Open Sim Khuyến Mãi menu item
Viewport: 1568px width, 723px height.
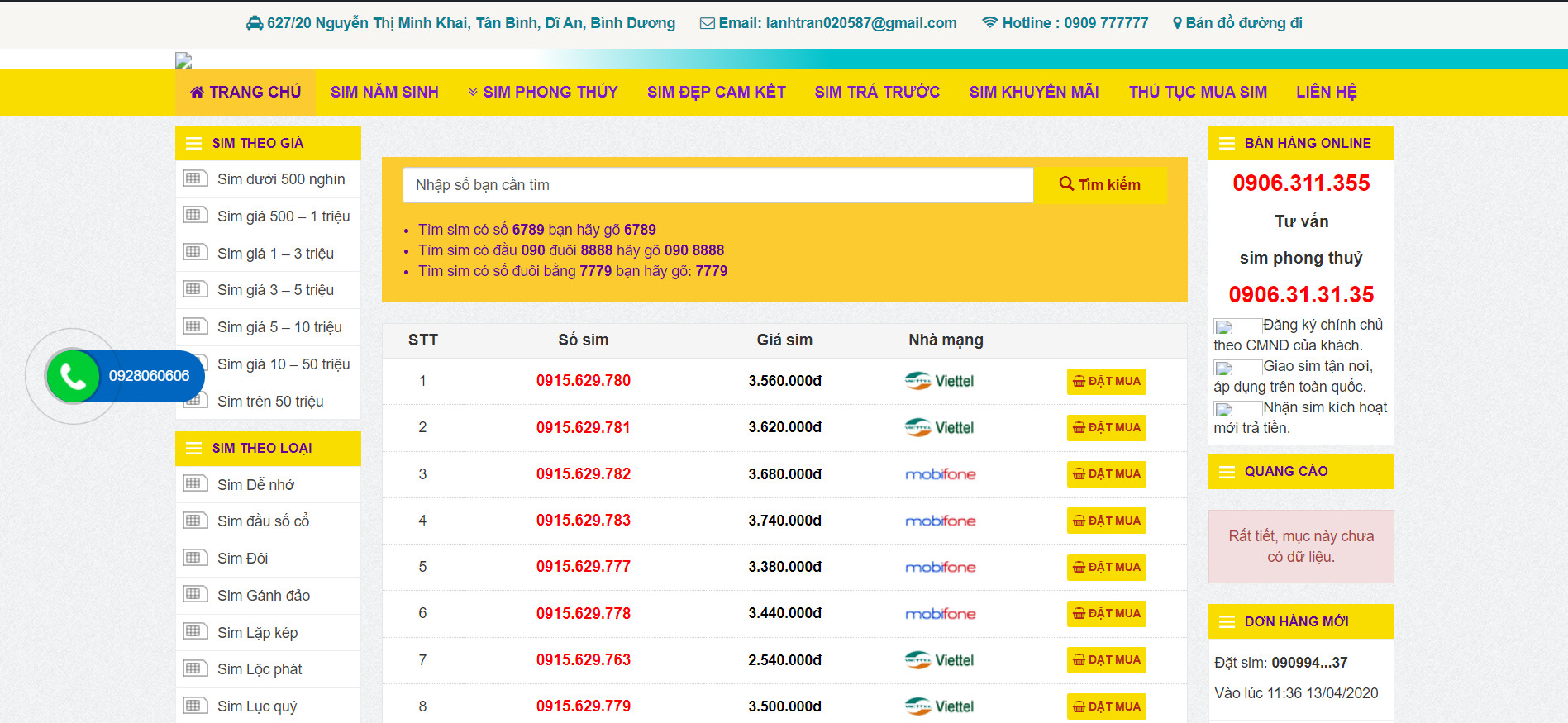click(x=1034, y=92)
